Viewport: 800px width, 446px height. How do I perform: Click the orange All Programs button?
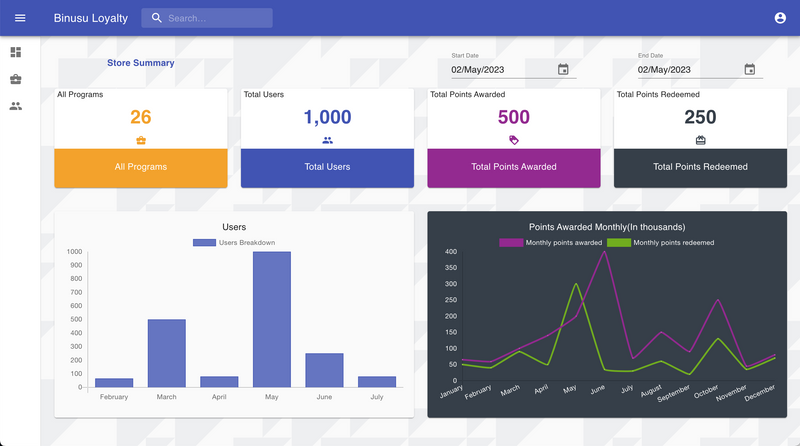(141, 167)
